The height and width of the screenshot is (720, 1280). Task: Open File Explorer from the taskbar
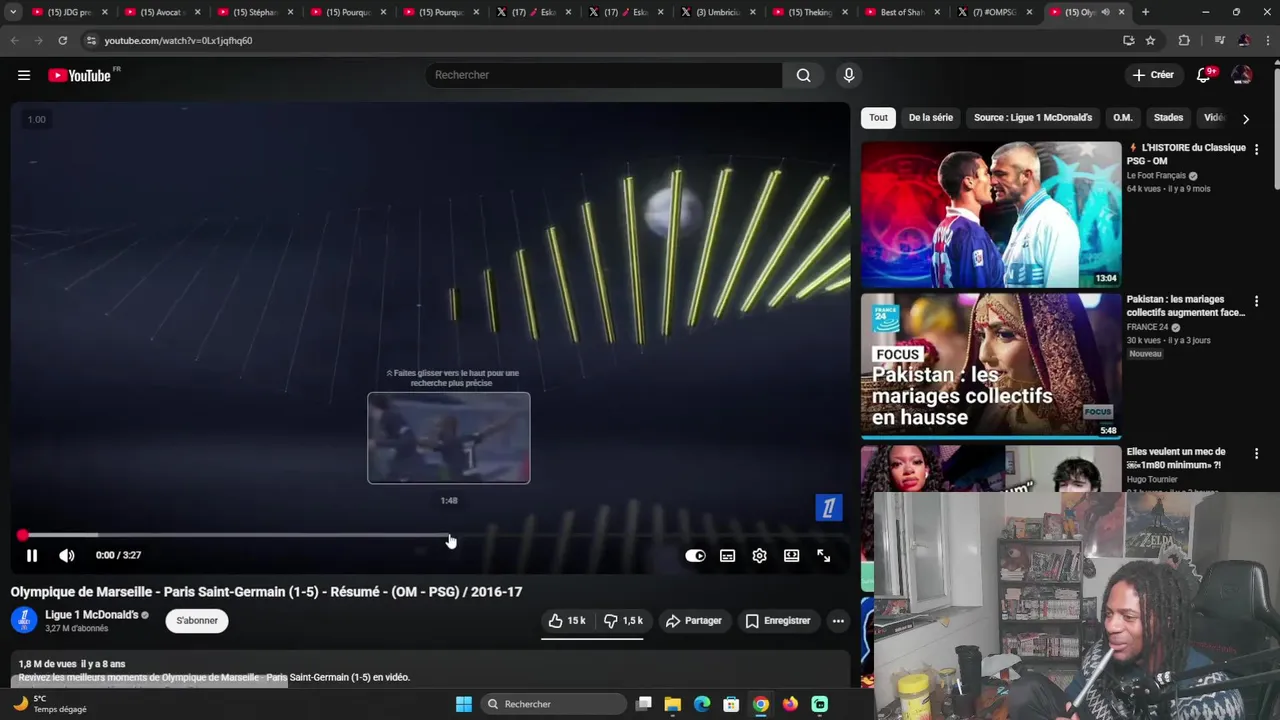click(x=672, y=704)
